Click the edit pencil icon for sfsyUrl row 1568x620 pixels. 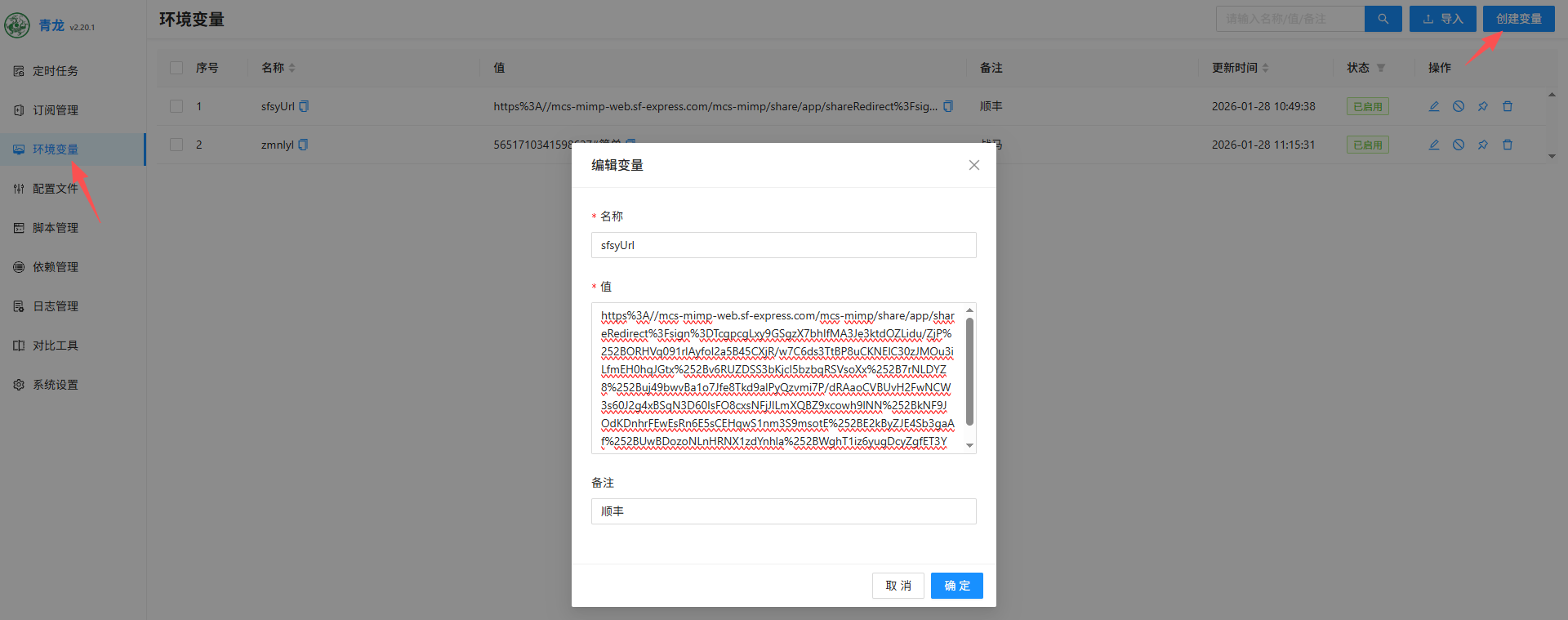pyautogui.click(x=1433, y=106)
